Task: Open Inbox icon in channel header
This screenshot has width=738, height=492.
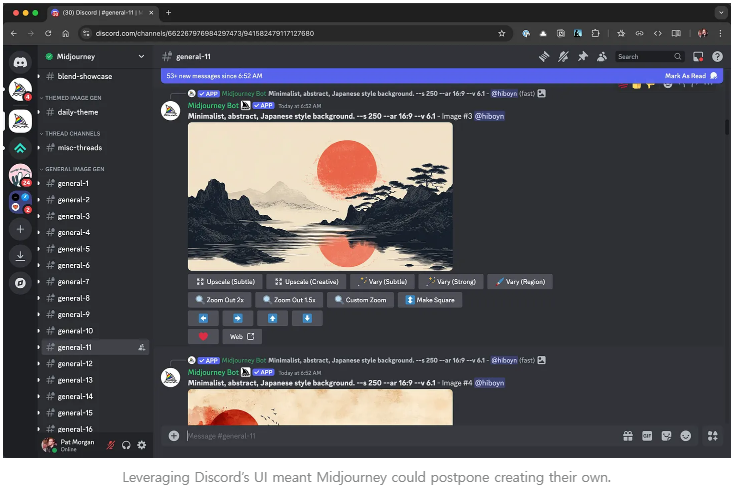Action: [698, 56]
